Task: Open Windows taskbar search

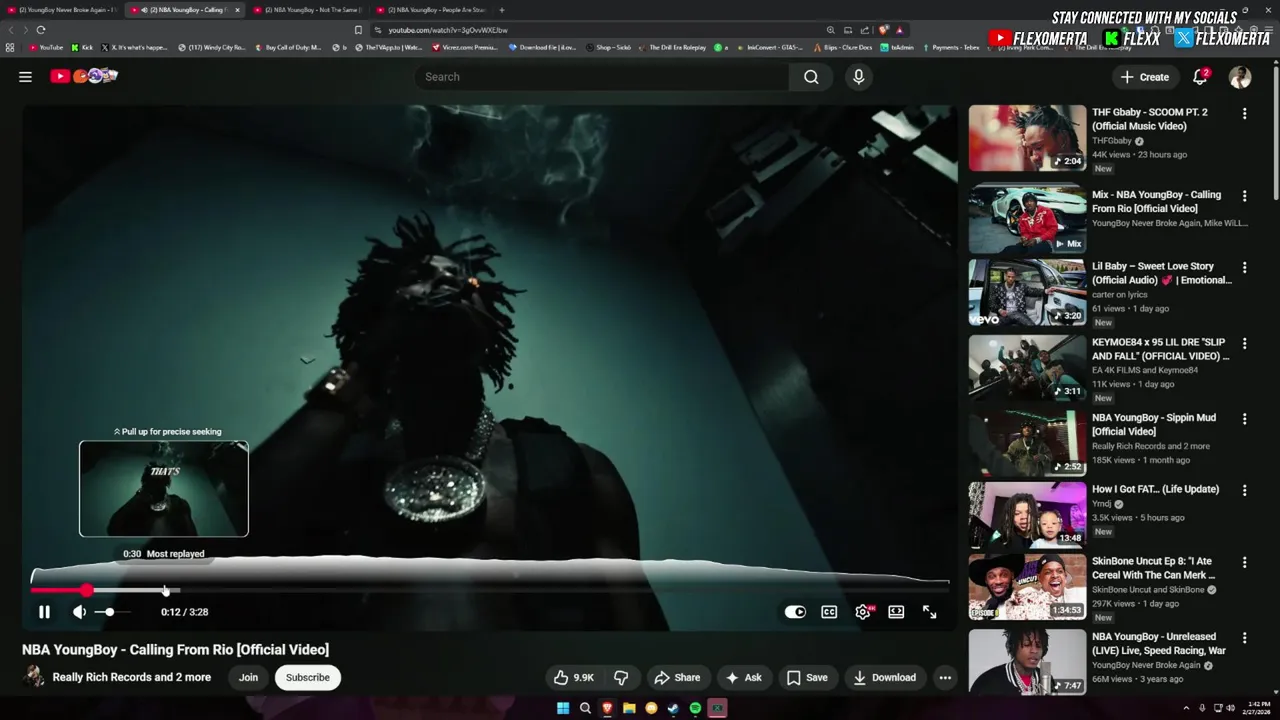Action: [x=585, y=708]
